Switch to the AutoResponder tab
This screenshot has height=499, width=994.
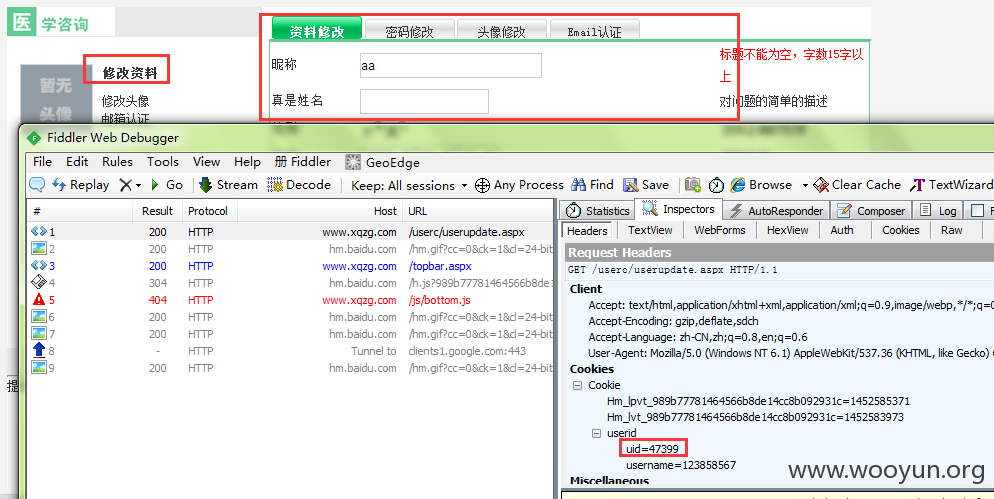click(x=777, y=211)
